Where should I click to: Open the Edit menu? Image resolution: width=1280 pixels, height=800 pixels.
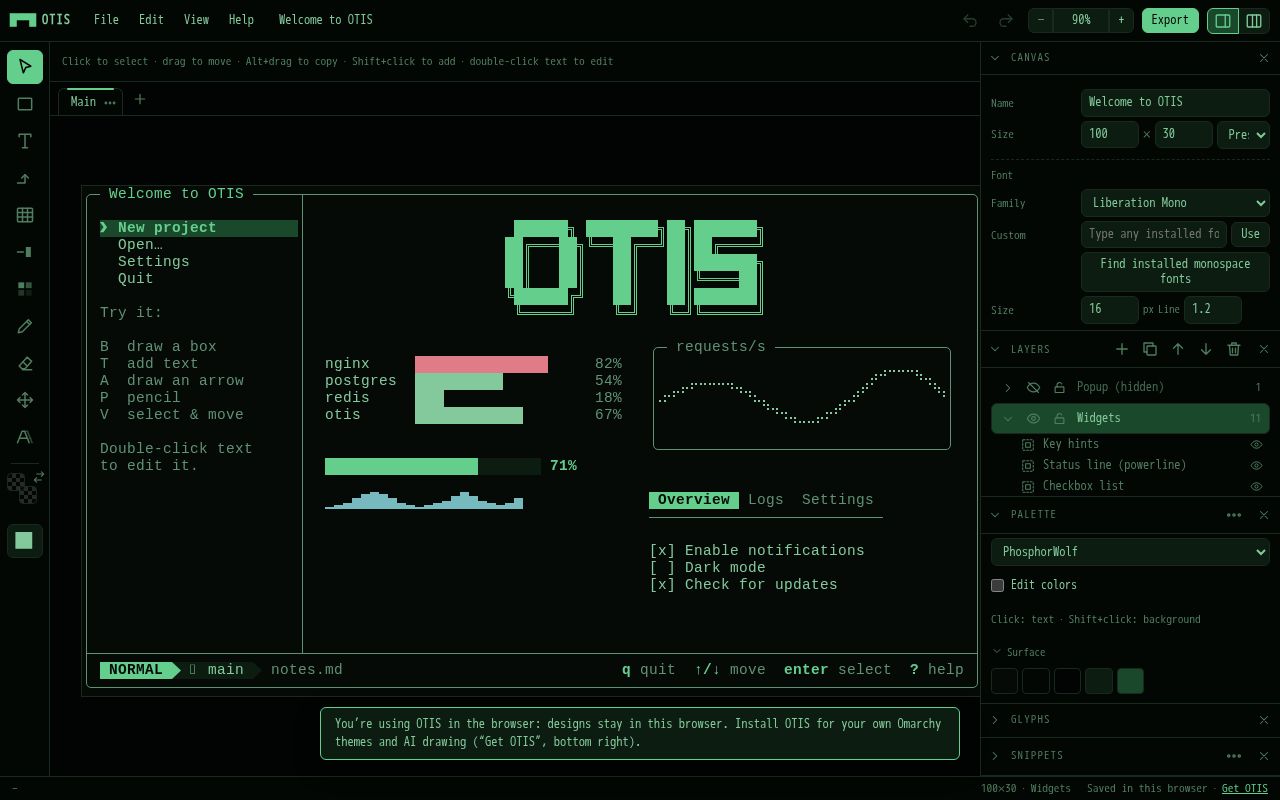(x=151, y=20)
